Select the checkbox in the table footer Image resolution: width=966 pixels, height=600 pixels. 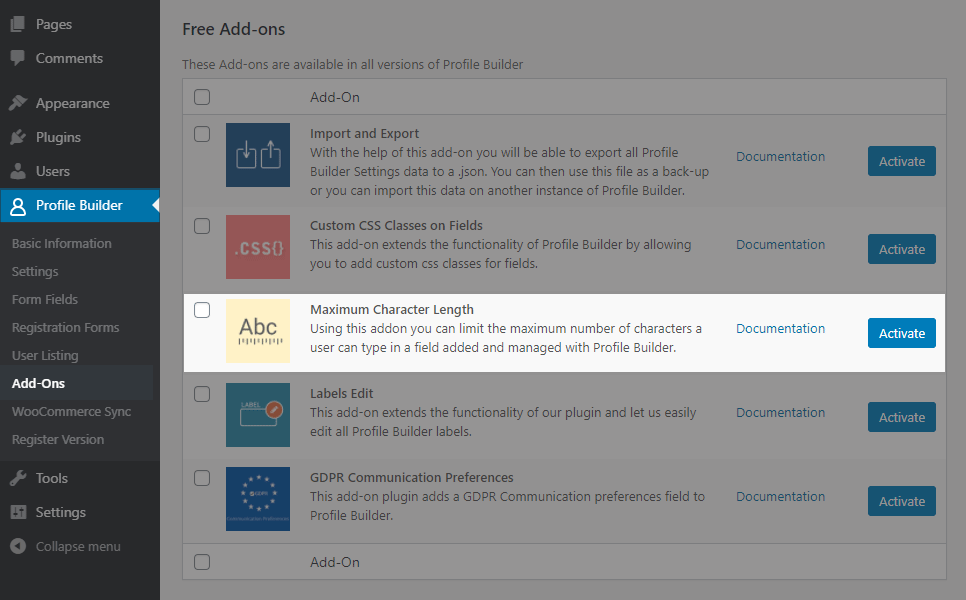[202, 562]
